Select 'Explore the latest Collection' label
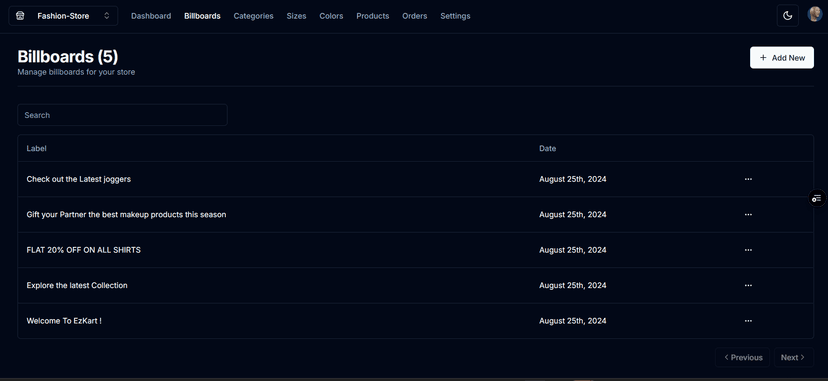828x381 pixels. [x=77, y=285]
